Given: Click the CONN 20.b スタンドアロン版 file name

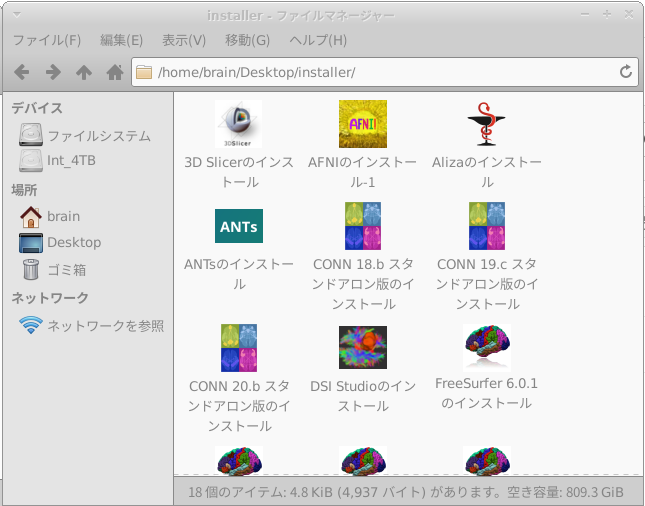Looking at the screenshot, I should point(239,406).
